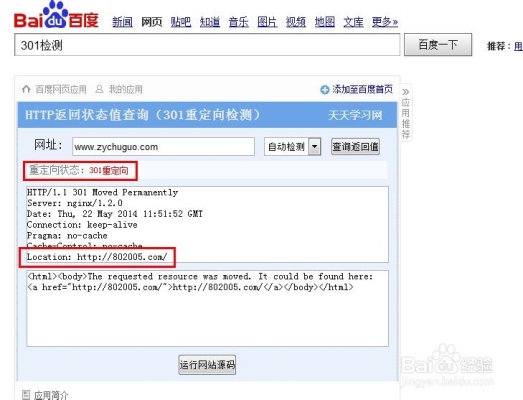This screenshot has height=400, width=523.
Task: Click the Baidu paw logo
Action: point(56,16)
